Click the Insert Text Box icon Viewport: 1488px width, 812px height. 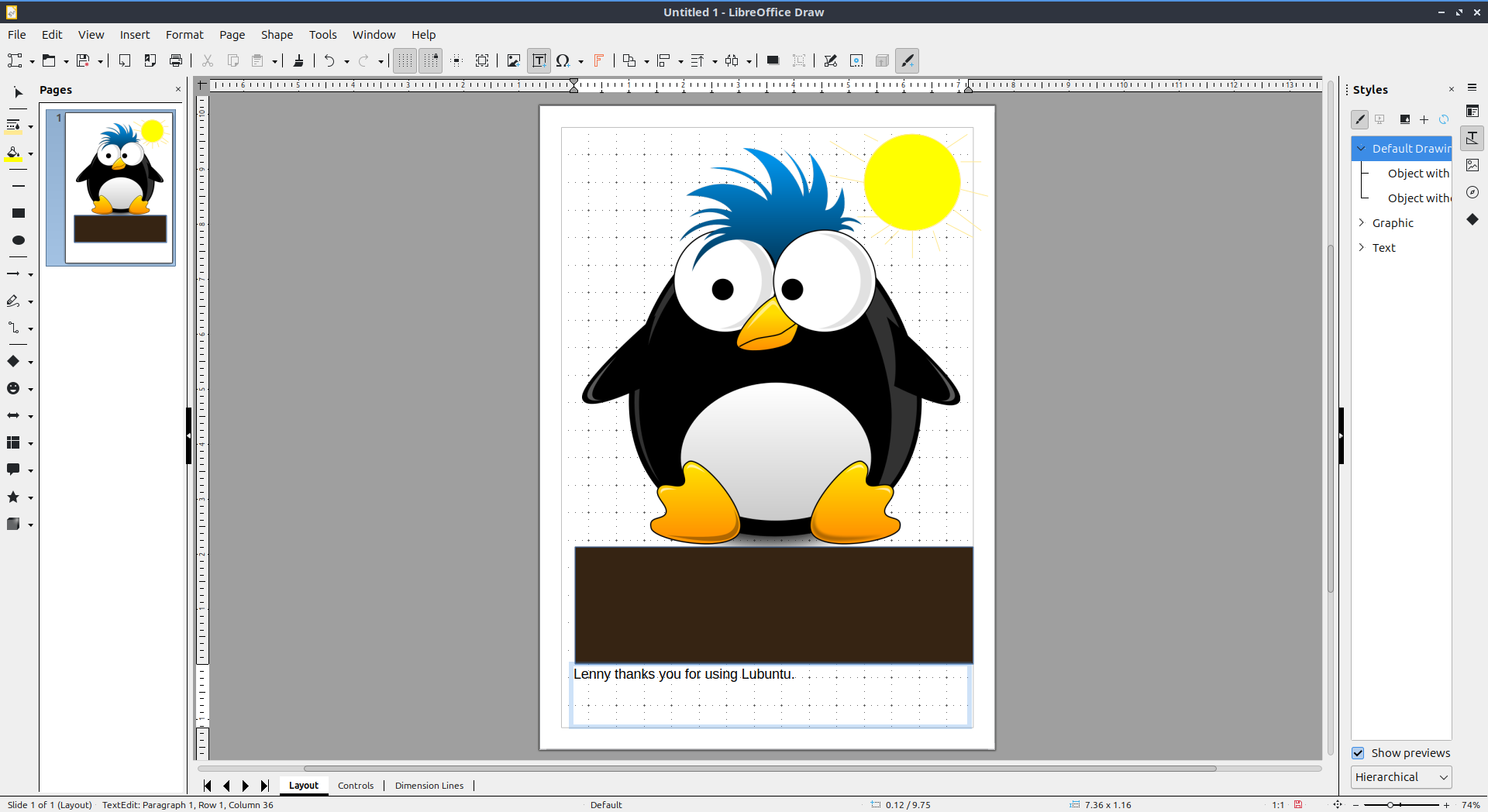[539, 60]
